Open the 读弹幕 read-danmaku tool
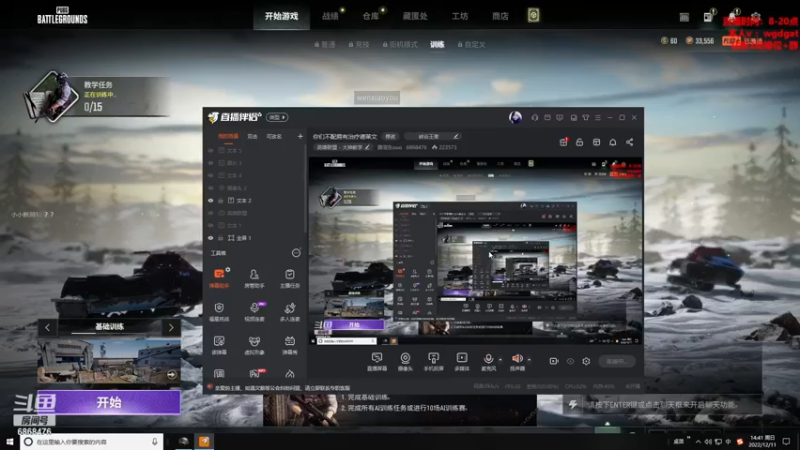The width and height of the screenshot is (800, 450). [219, 344]
